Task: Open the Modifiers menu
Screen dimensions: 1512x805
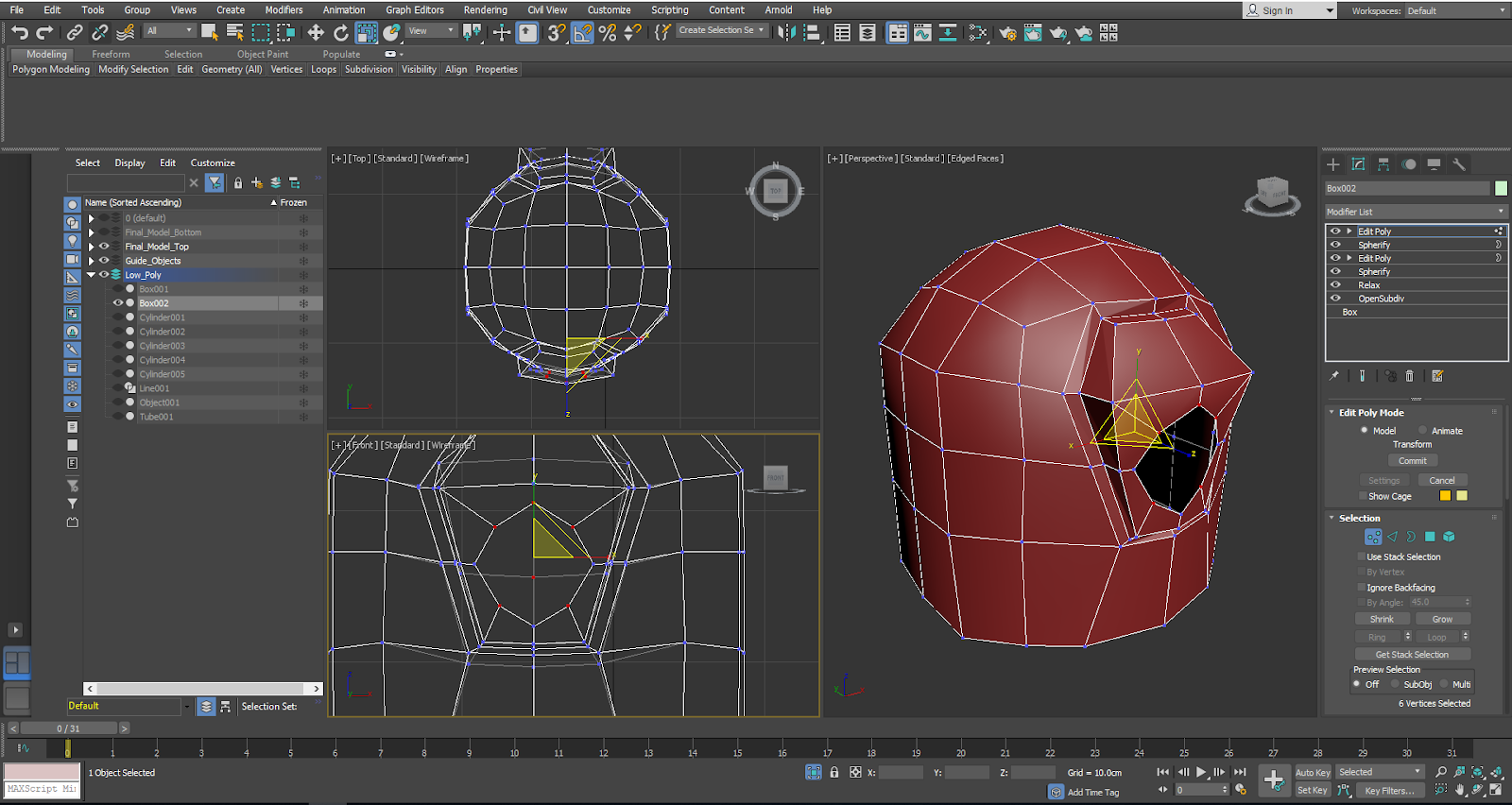Action: (283, 9)
